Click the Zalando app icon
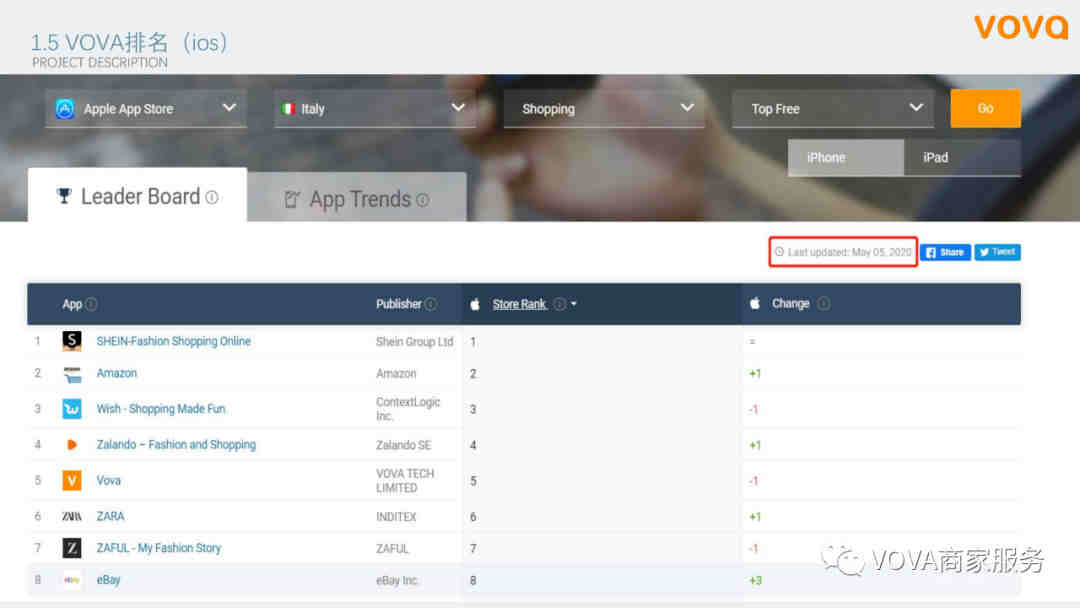Screen dimensions: 1080x608 pos(72,445)
